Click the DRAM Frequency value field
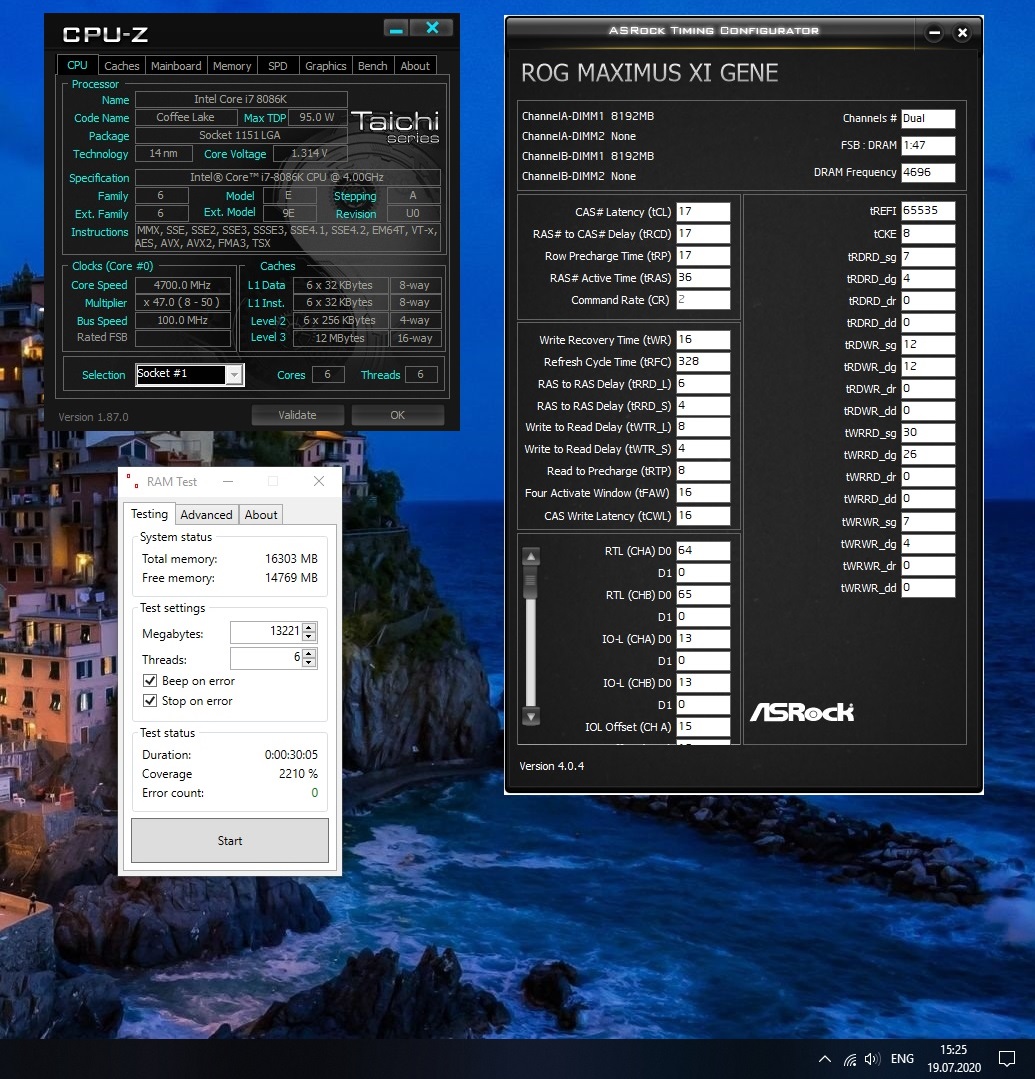Viewport: 1035px width, 1079px height. click(928, 172)
